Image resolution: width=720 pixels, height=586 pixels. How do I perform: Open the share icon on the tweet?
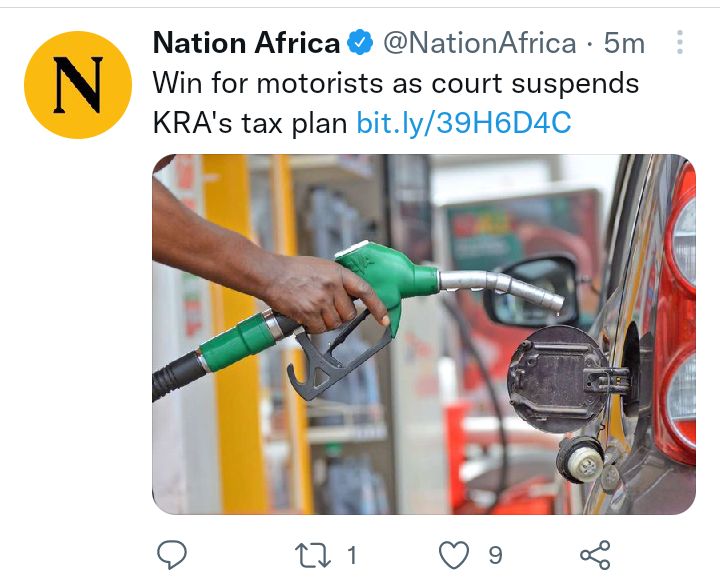pos(595,555)
